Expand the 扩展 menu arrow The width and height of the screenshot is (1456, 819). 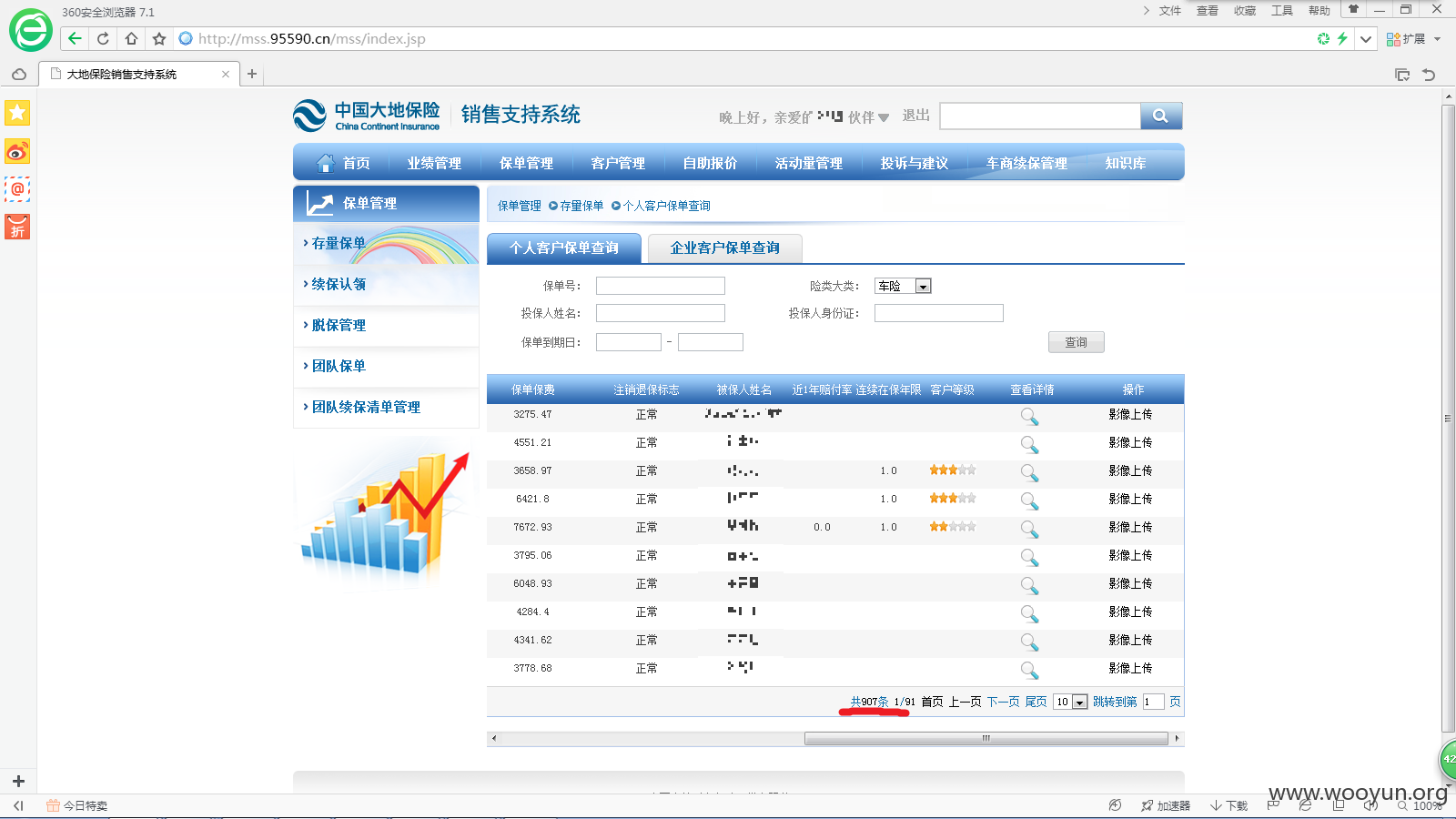click(1438, 39)
